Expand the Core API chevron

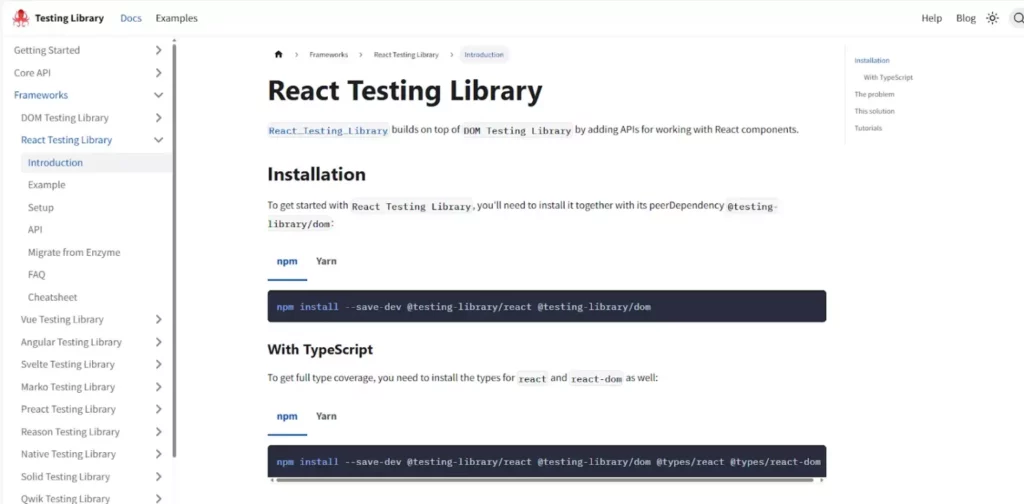click(159, 72)
